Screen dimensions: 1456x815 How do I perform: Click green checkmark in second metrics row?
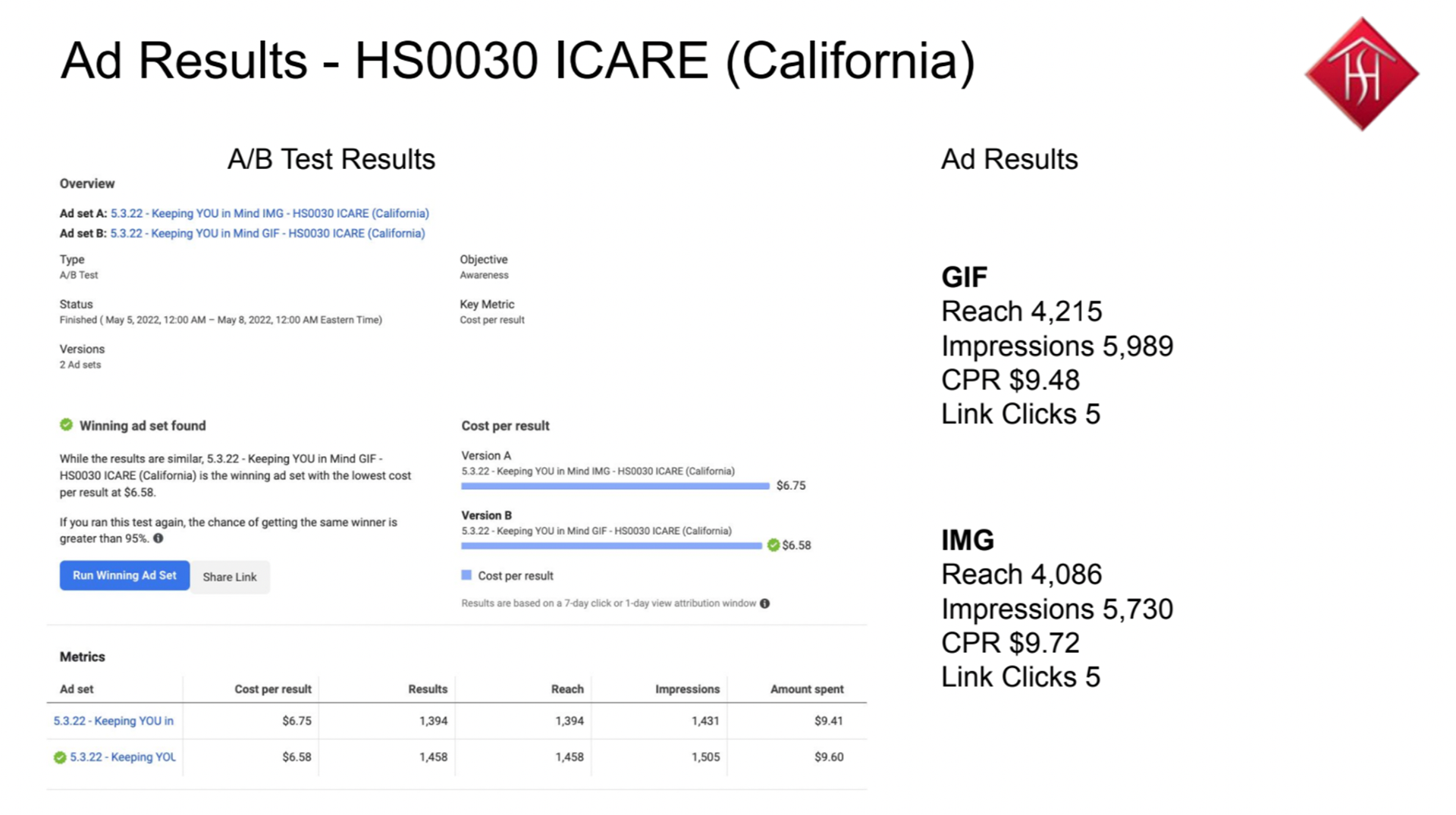(x=60, y=757)
